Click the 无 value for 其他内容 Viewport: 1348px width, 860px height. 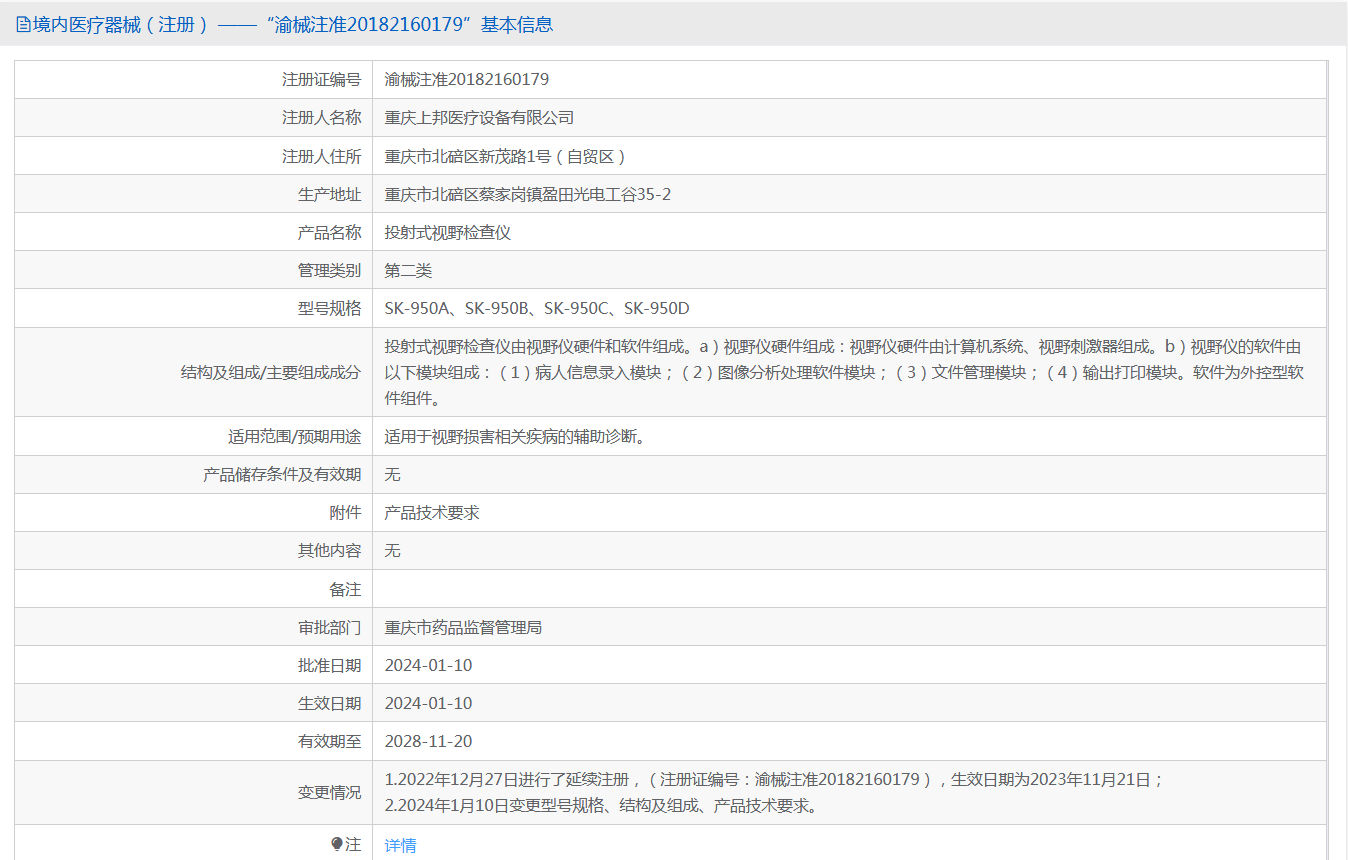[x=393, y=550]
